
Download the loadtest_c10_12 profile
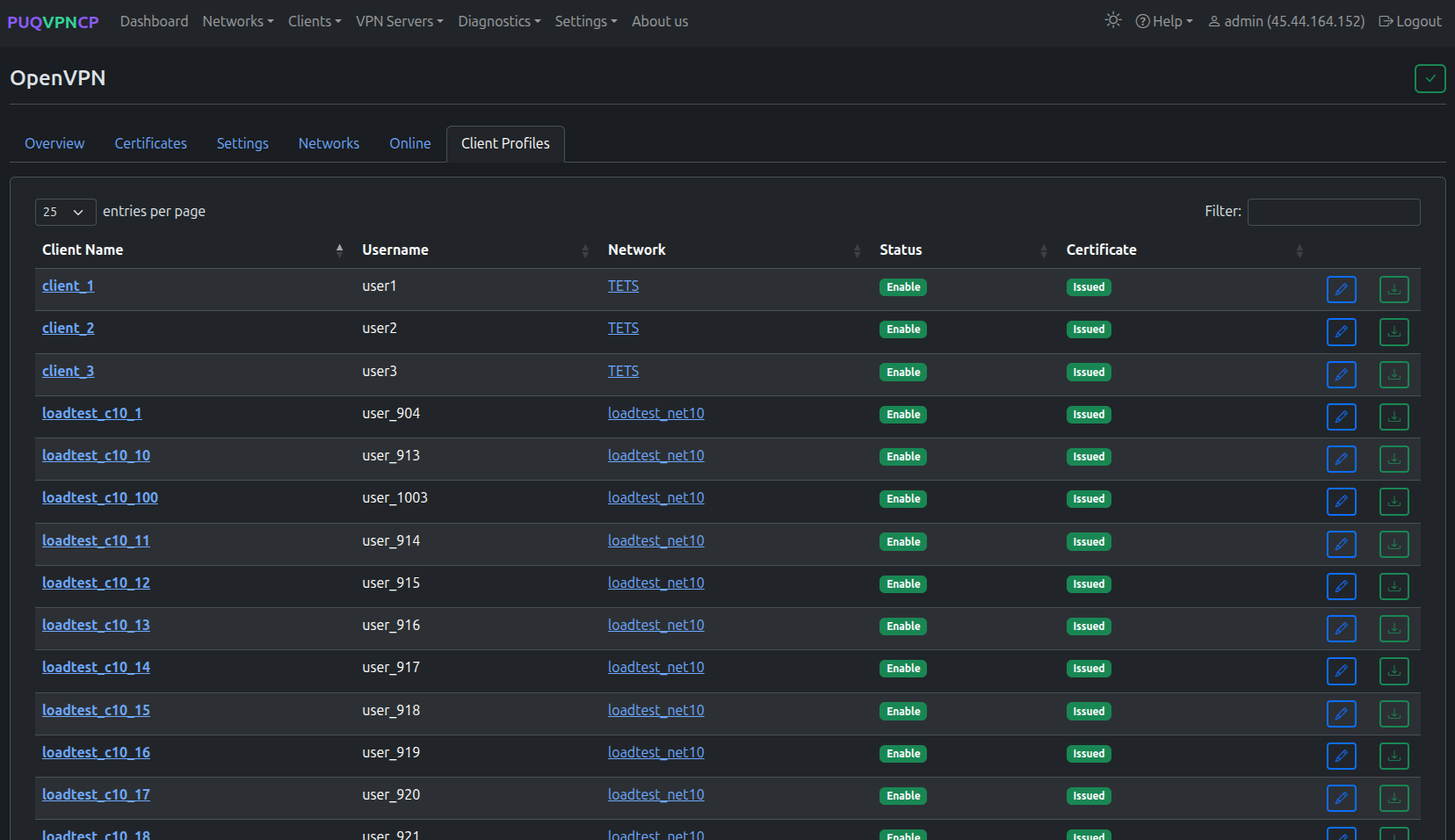(x=1394, y=586)
